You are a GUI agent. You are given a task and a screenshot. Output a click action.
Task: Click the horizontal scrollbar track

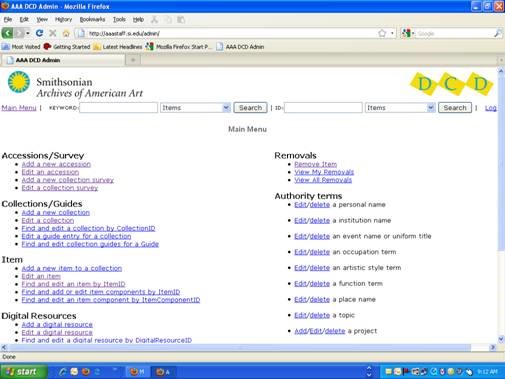point(247,347)
